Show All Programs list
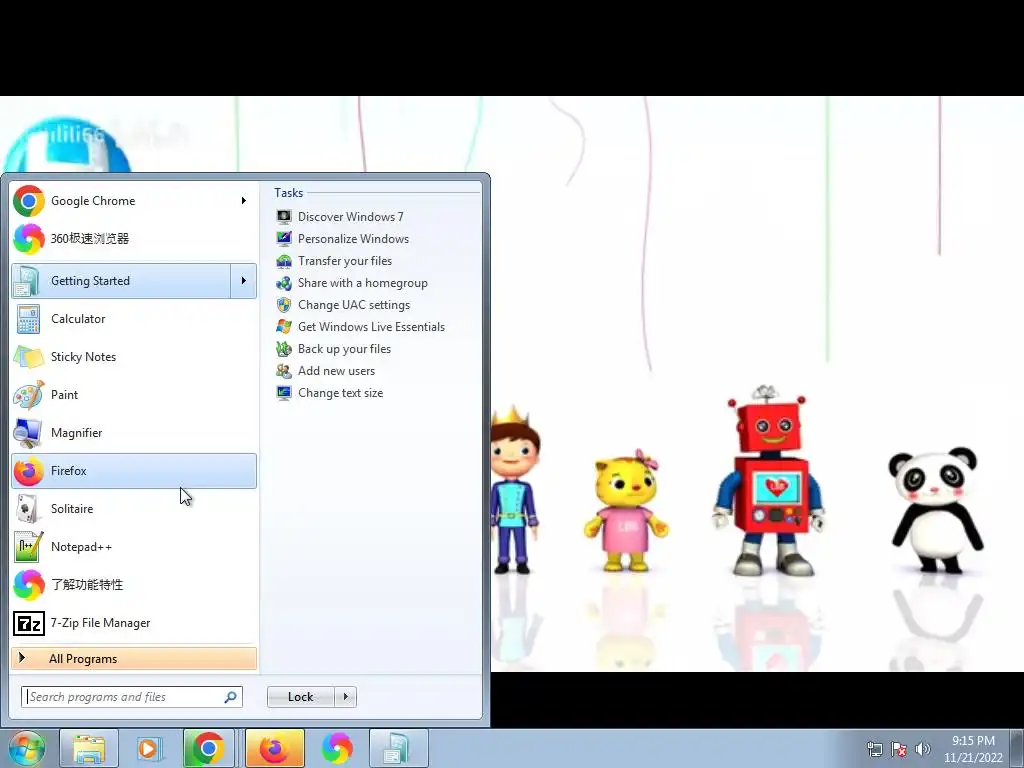Viewport: 1024px width, 768px height. pos(134,658)
